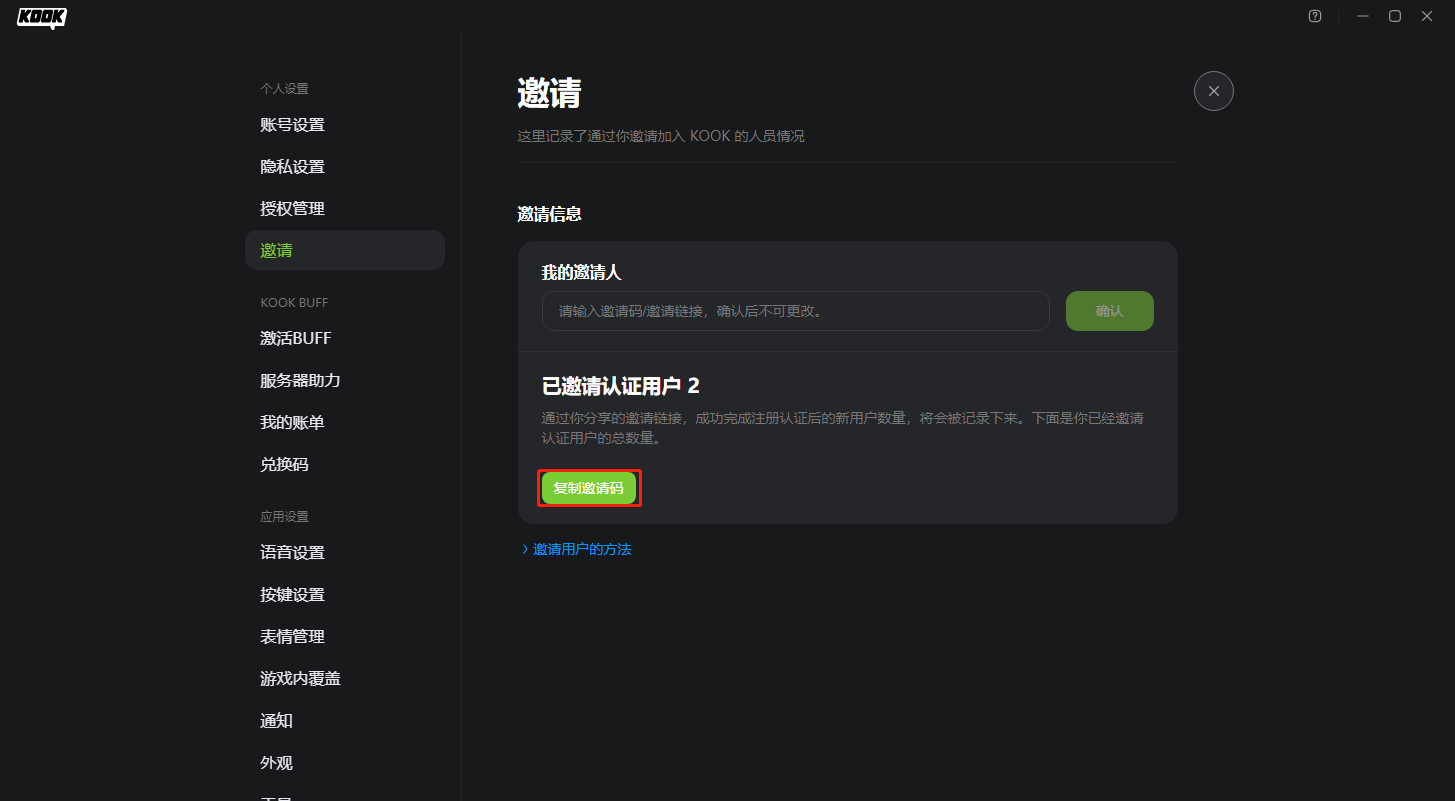Image resolution: width=1455 pixels, height=801 pixels.
Task: Maximize the KOOK window
Action: [x=1395, y=16]
